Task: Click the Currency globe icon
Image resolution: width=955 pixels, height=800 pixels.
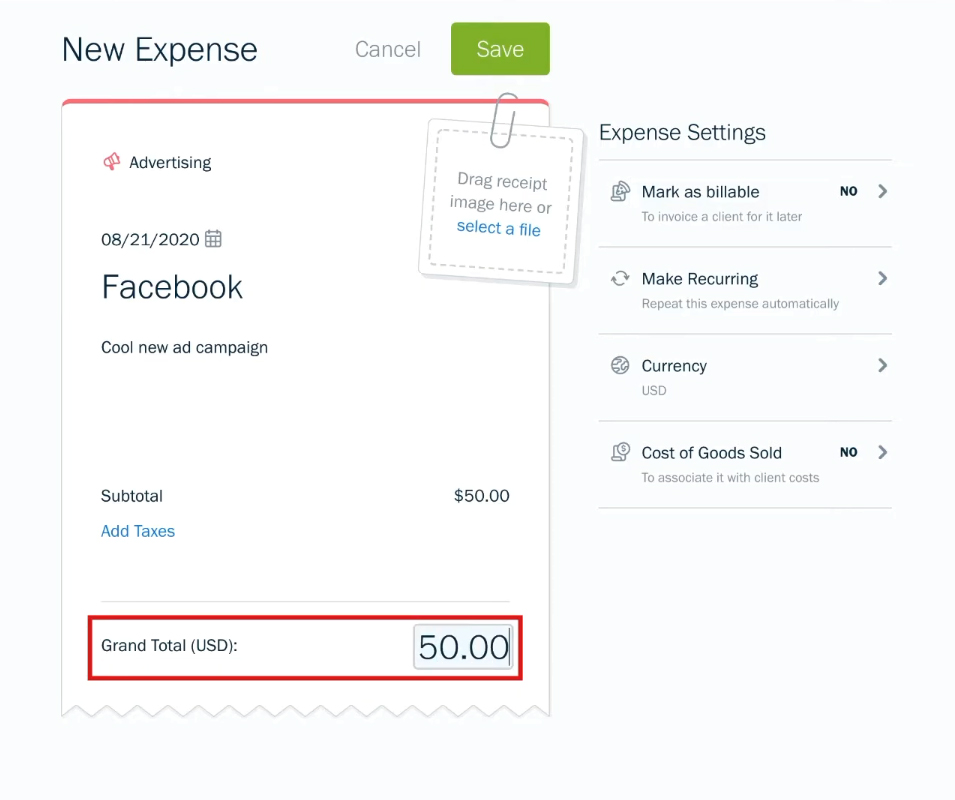Action: [620, 365]
